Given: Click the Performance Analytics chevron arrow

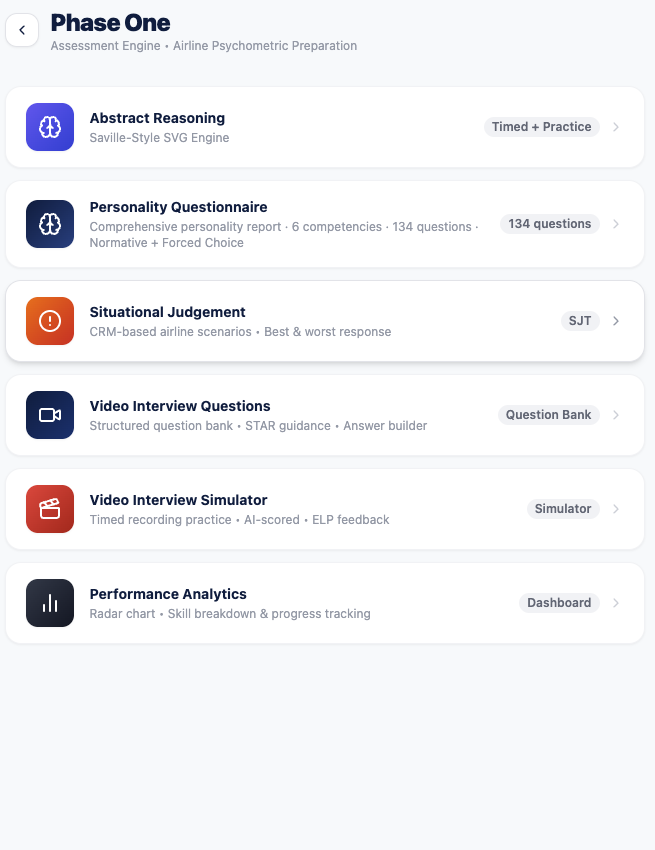Looking at the screenshot, I should pyautogui.click(x=616, y=603).
